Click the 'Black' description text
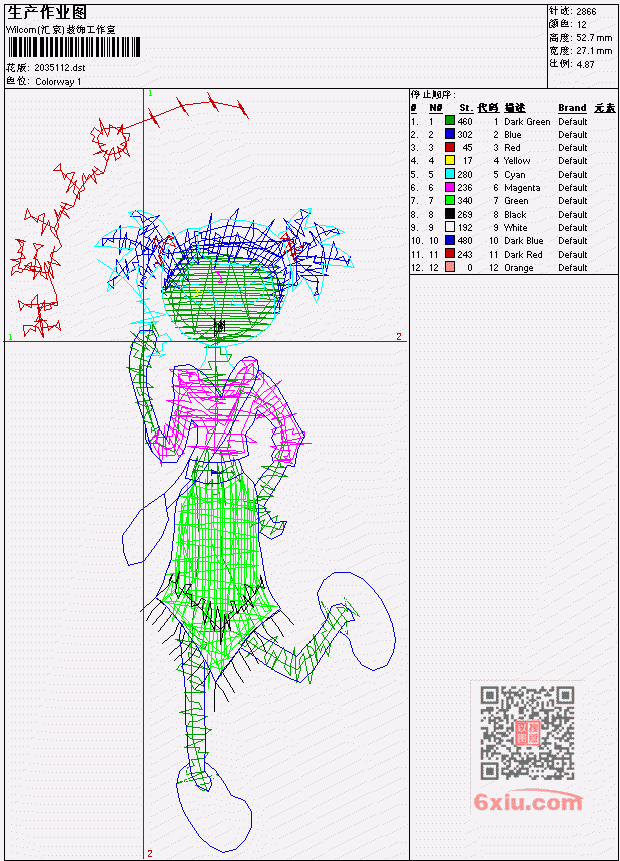620x861 pixels. [x=515, y=215]
